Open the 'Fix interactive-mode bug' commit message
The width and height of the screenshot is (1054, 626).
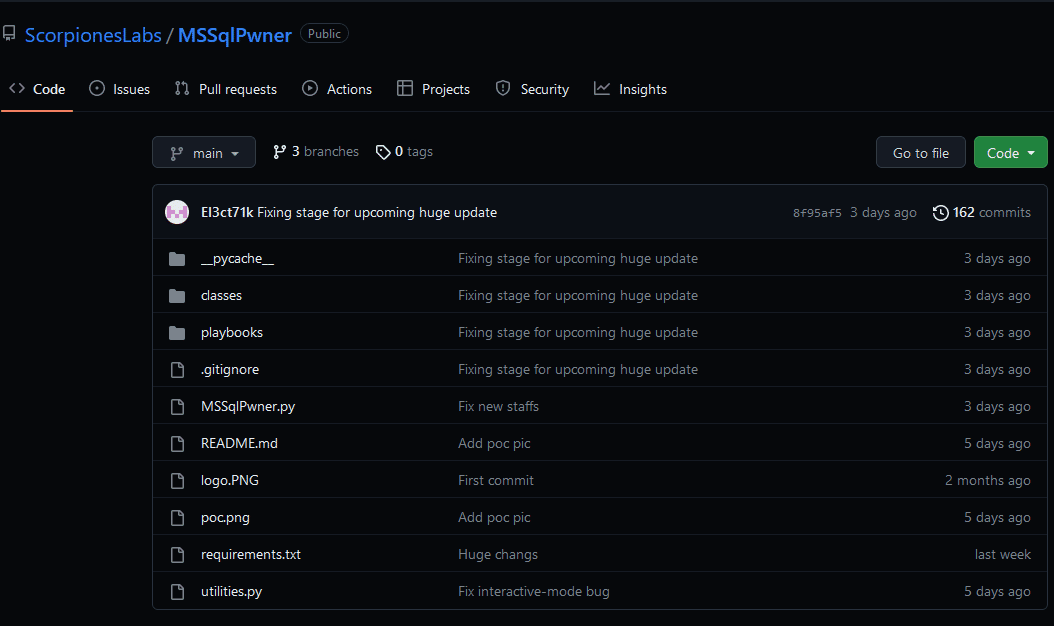pyautogui.click(x=534, y=592)
